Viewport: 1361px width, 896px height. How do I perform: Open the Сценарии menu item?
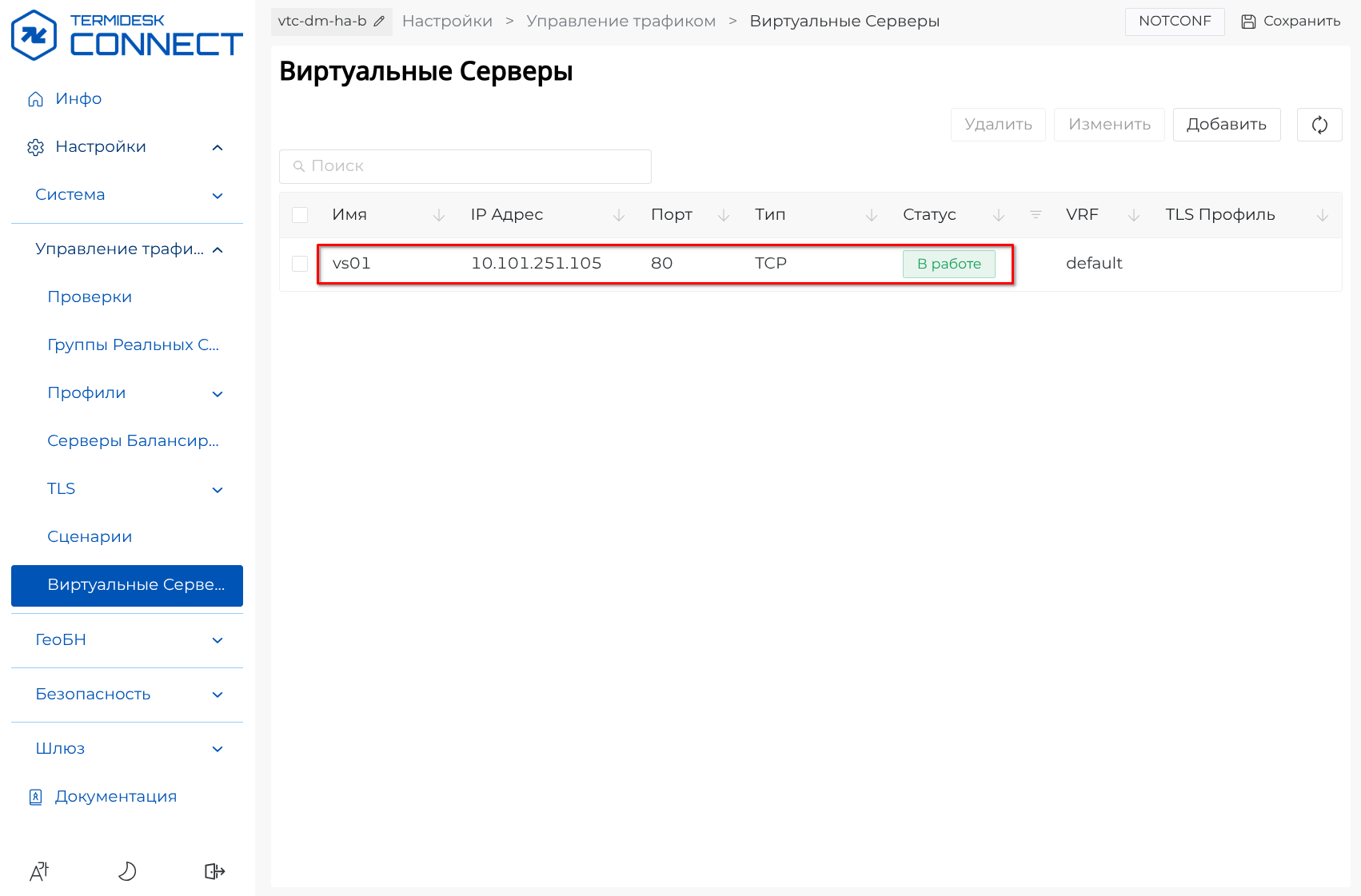(90, 537)
